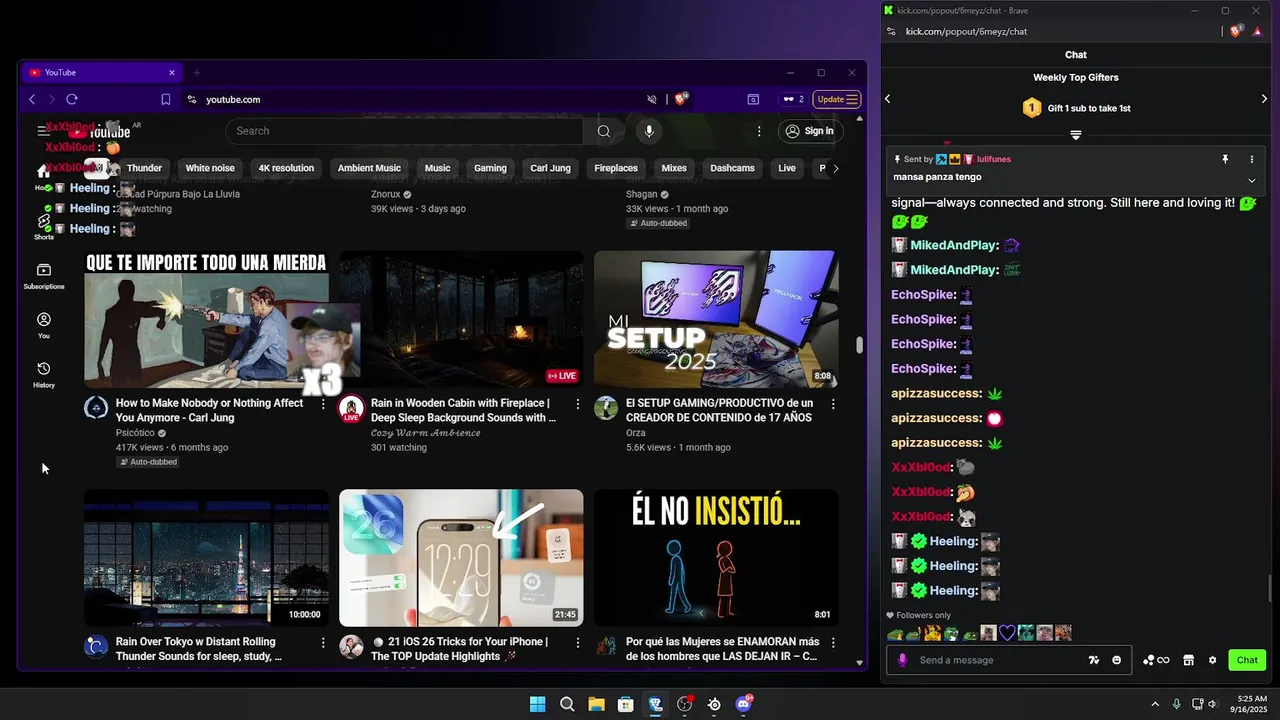Click the Kick chat scrollbar thumb
Screen dimensions: 1280x720
1270,589
